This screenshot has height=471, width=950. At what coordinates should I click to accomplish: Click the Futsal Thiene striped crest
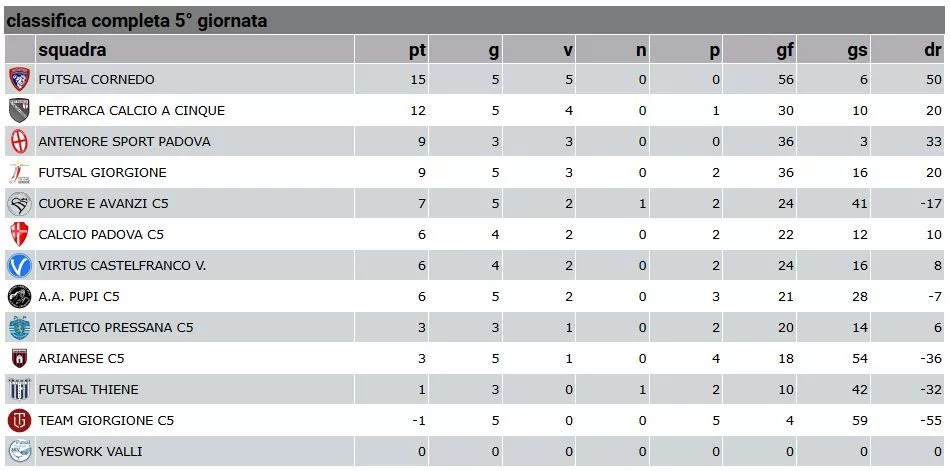coord(19,389)
